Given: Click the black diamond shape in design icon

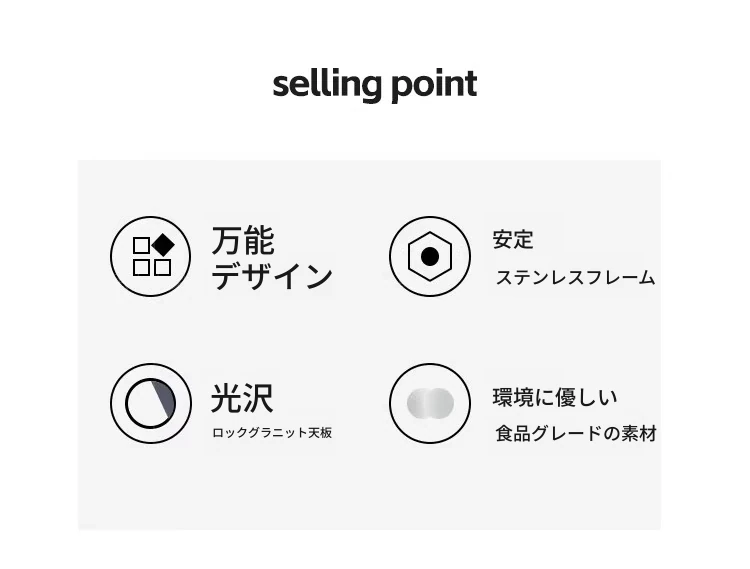Looking at the screenshot, I should pos(163,246).
